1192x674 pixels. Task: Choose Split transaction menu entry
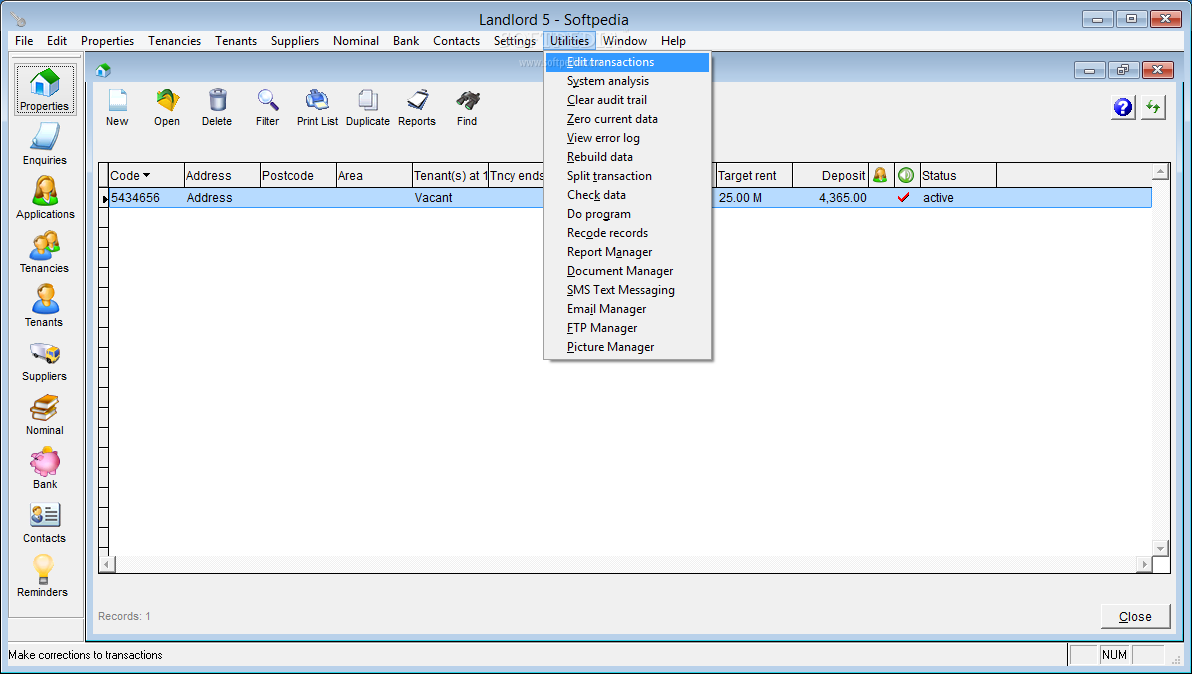point(627,176)
